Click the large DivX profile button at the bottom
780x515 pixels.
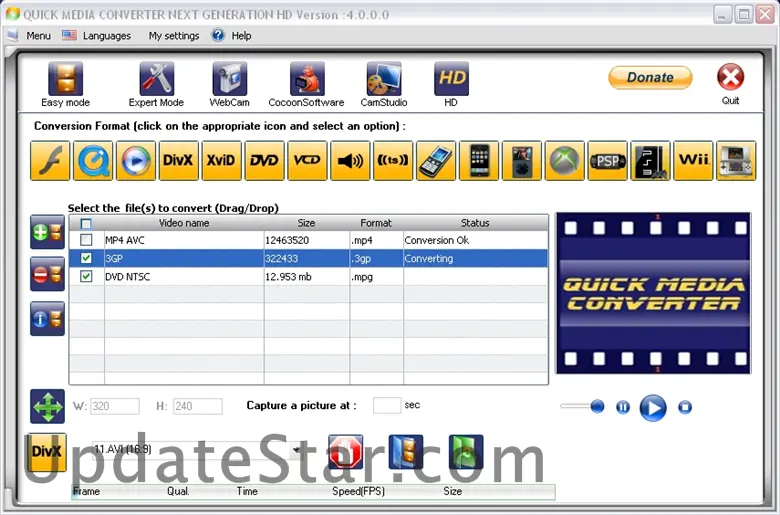(x=46, y=452)
